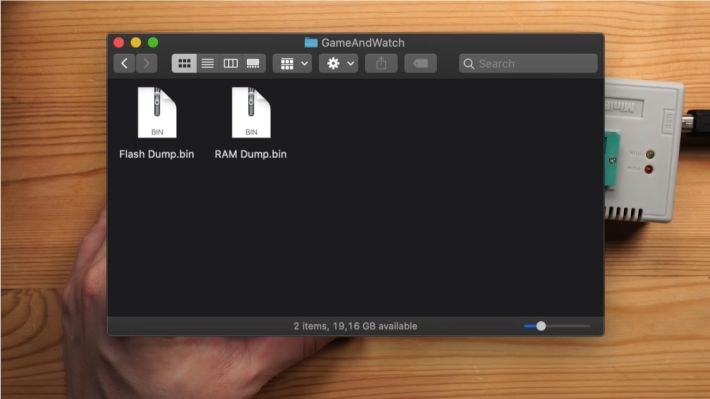Click the icon size slider handle

coord(541,326)
